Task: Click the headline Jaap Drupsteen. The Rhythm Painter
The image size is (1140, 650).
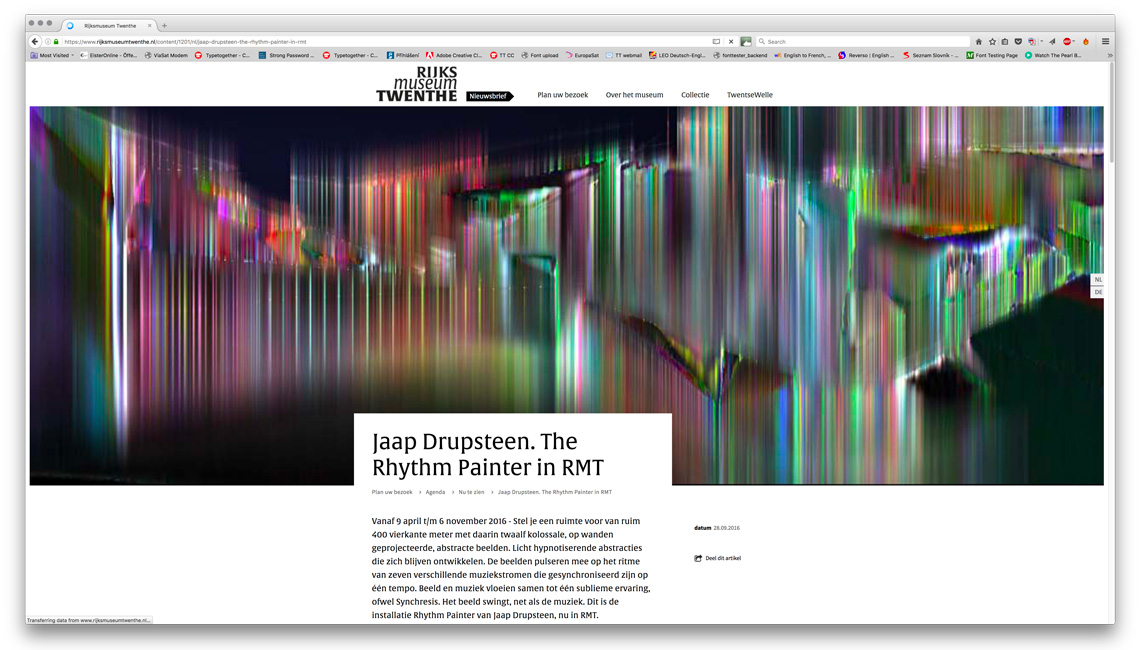Action: tap(488, 454)
